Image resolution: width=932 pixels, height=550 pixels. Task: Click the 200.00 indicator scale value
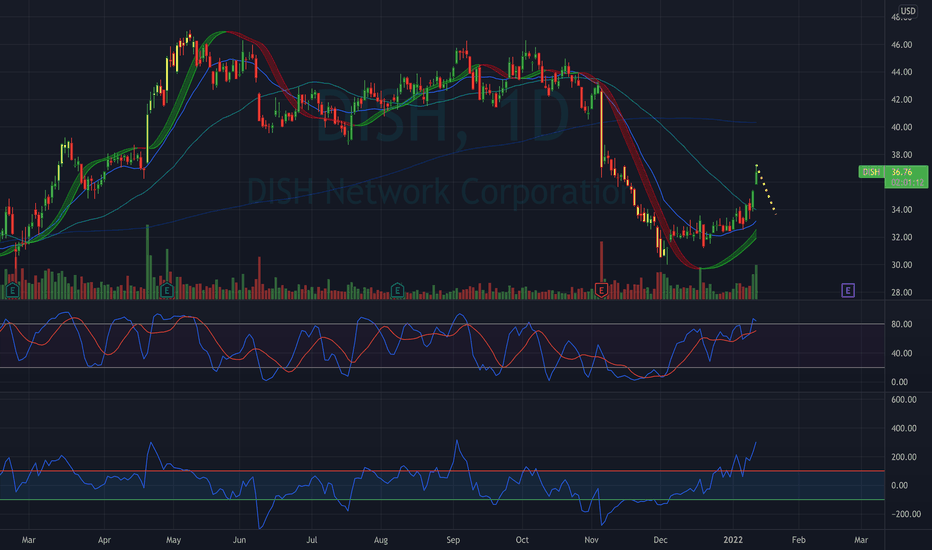[x=903, y=457]
